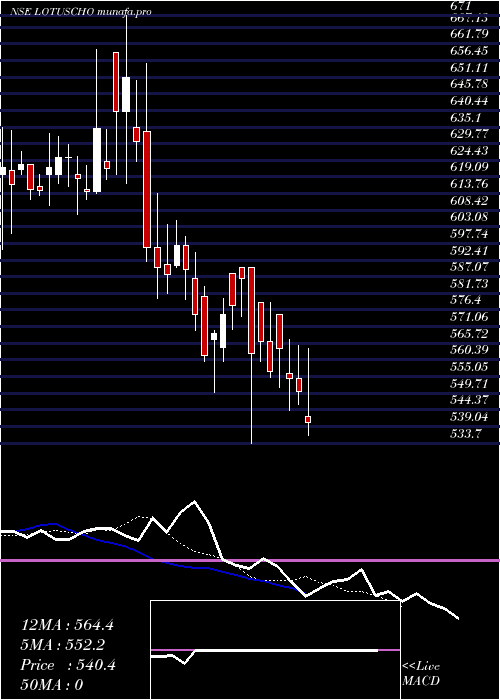Image resolution: width=500 pixels, height=700 pixels.
Task: Click the 533.7 price axis label
Action: 466,433
